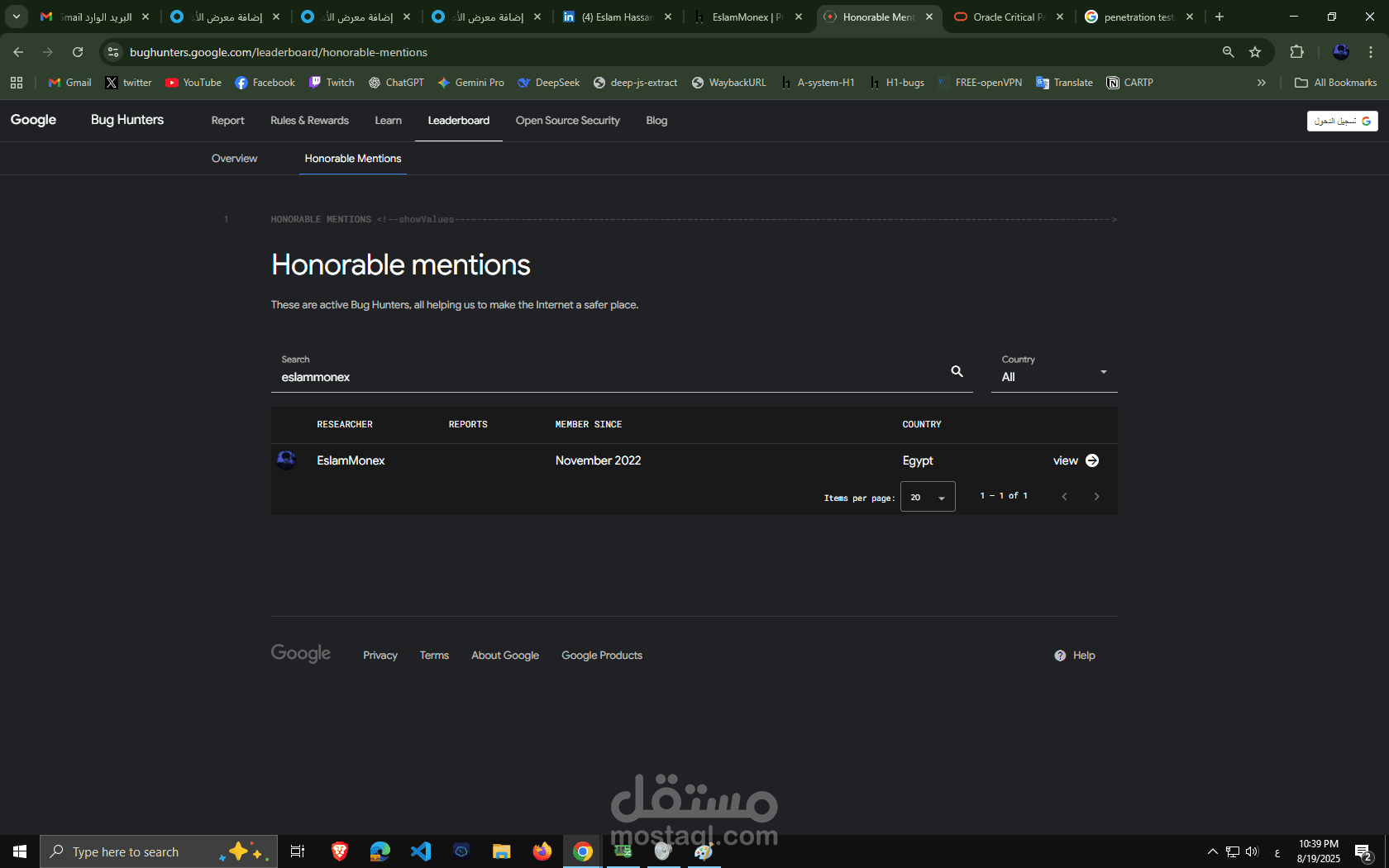Image resolution: width=1389 pixels, height=868 pixels.
Task: Open the Blog menu item
Action: point(656,121)
